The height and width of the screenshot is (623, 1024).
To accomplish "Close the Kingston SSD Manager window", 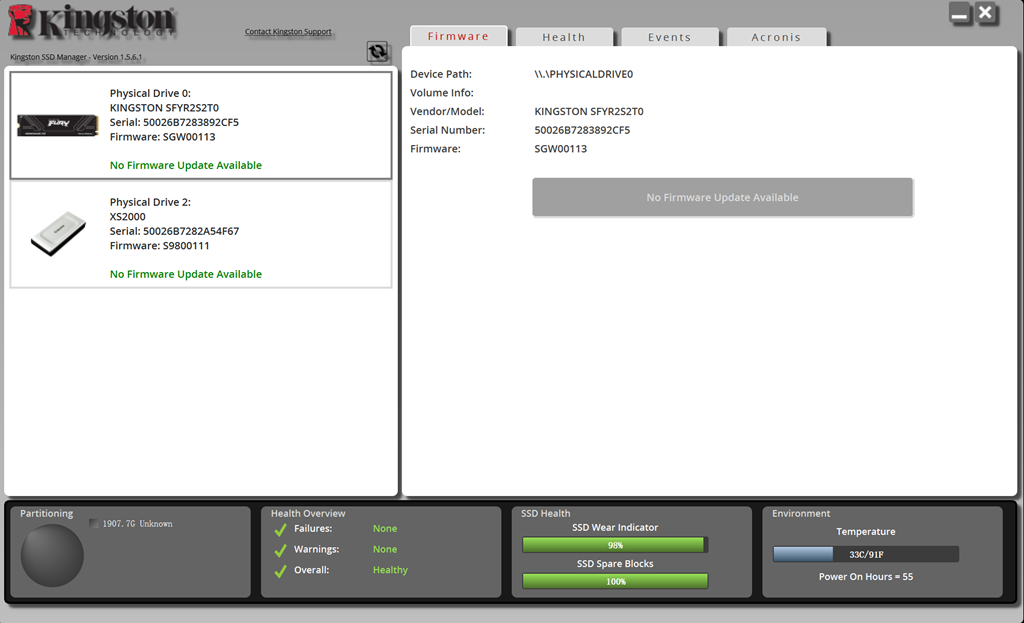I will [x=985, y=12].
